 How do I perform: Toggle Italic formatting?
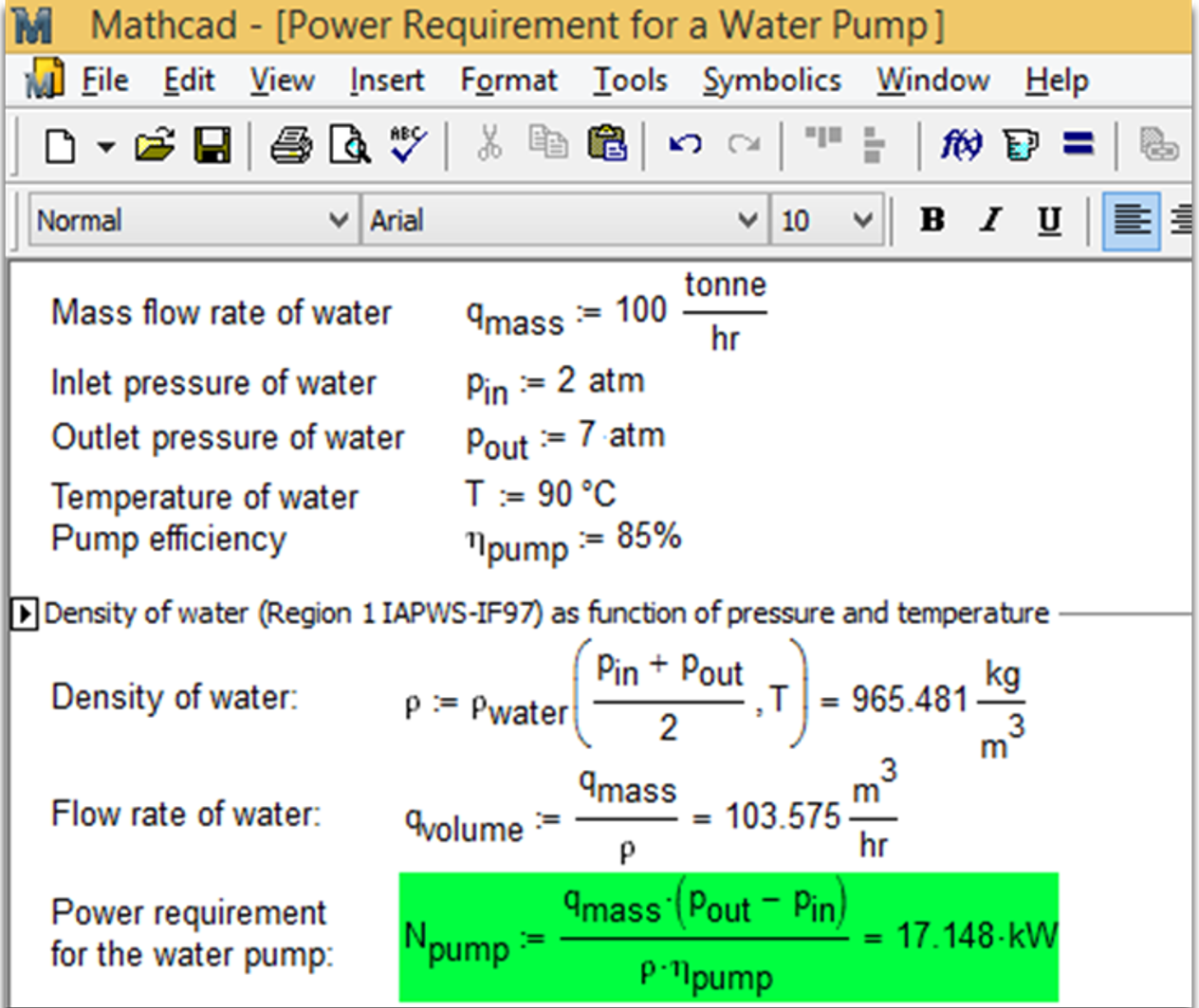click(991, 220)
